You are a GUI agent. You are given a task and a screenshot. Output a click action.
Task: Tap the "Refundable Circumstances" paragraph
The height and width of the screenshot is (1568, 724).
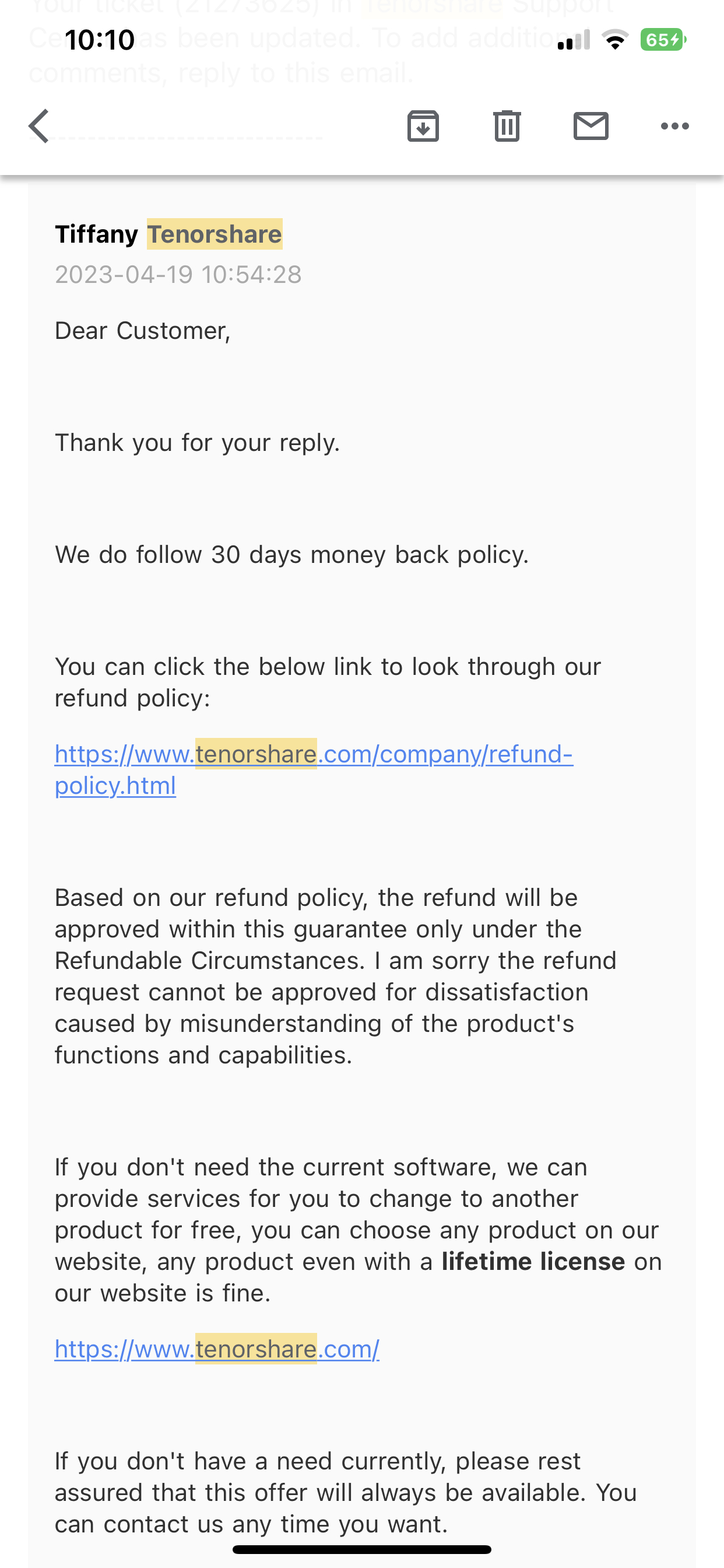(x=335, y=977)
